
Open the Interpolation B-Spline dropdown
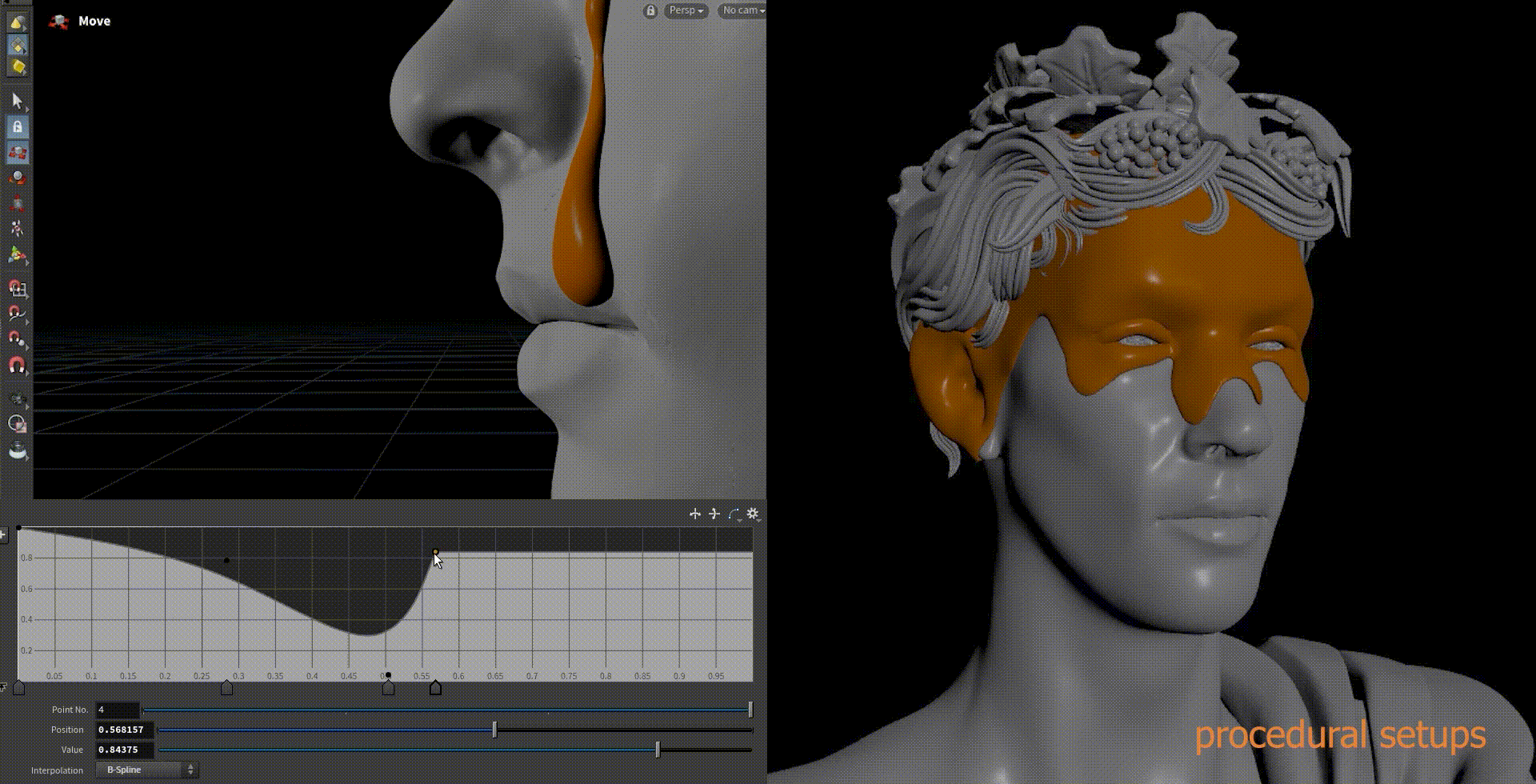[x=146, y=770]
